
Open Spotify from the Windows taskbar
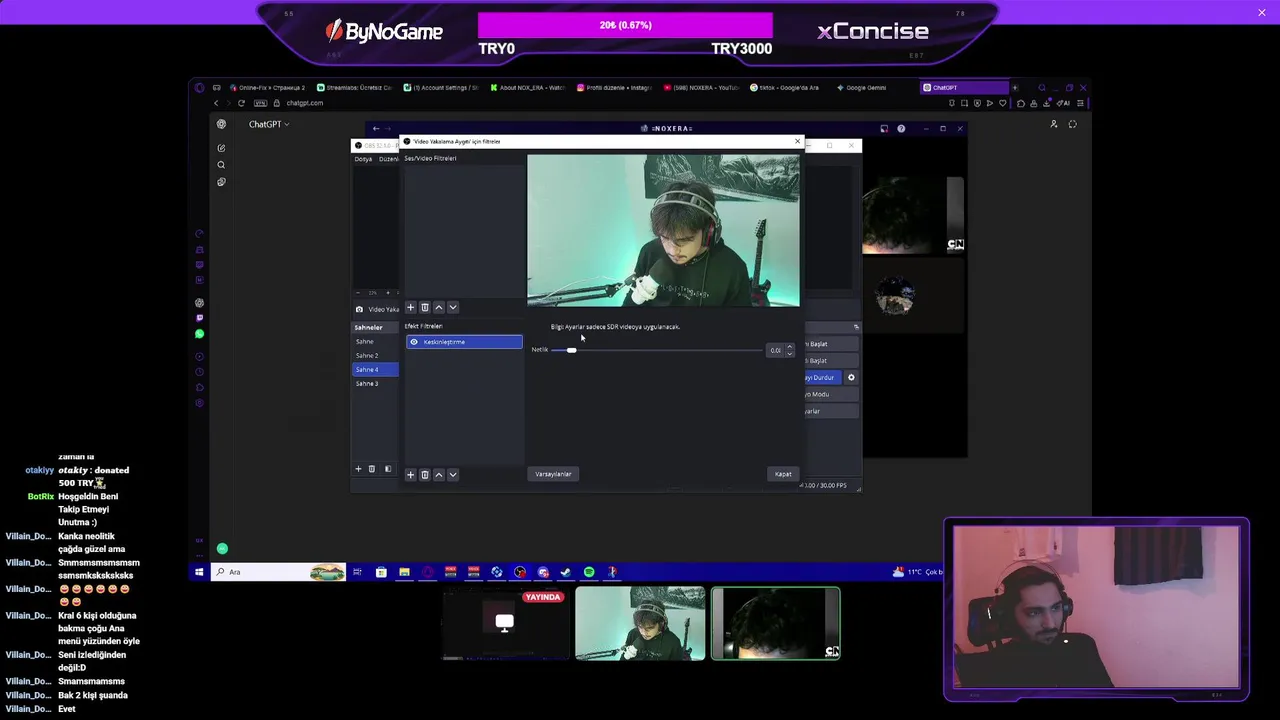point(589,572)
